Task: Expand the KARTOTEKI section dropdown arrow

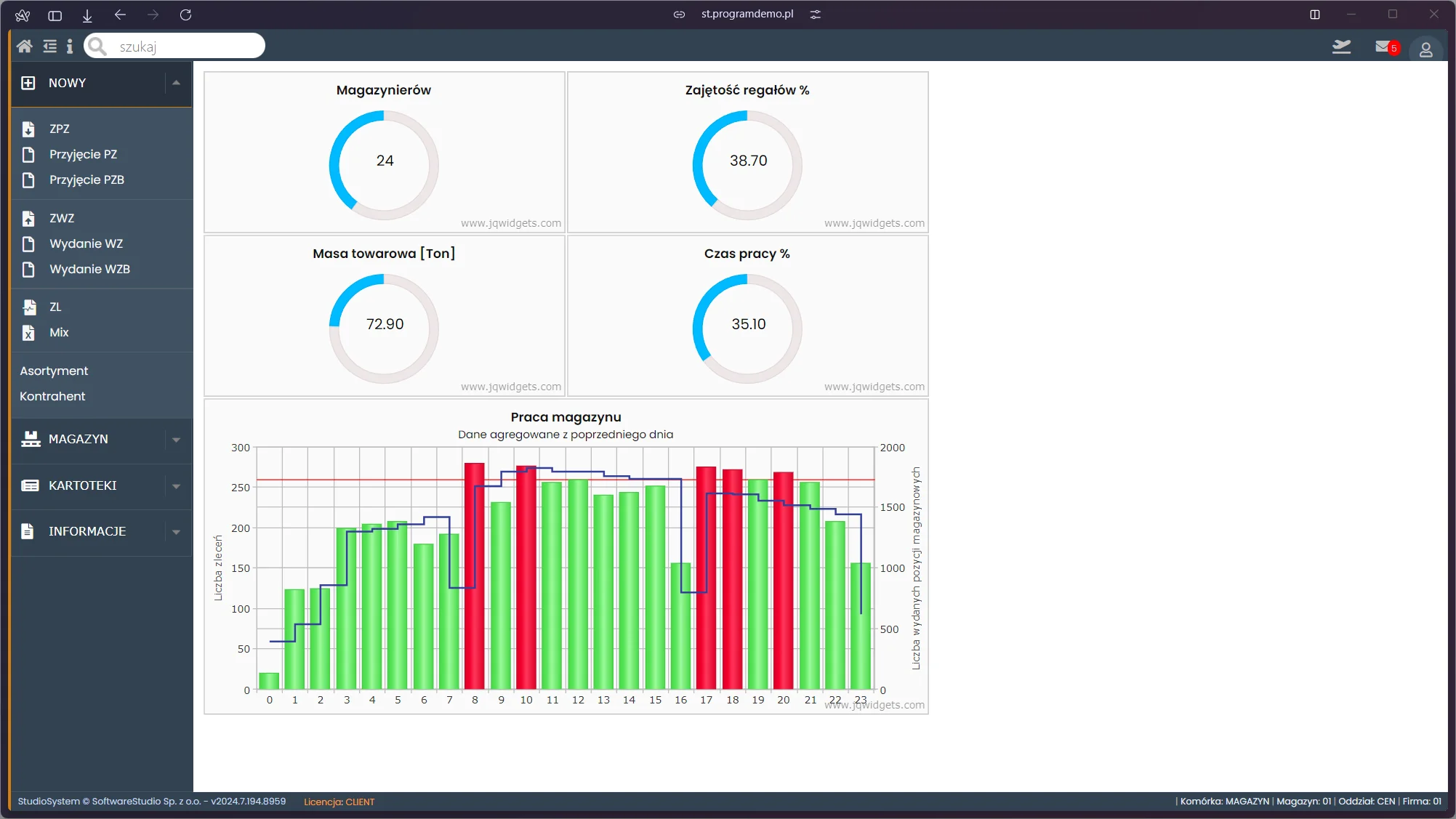Action: 176,486
